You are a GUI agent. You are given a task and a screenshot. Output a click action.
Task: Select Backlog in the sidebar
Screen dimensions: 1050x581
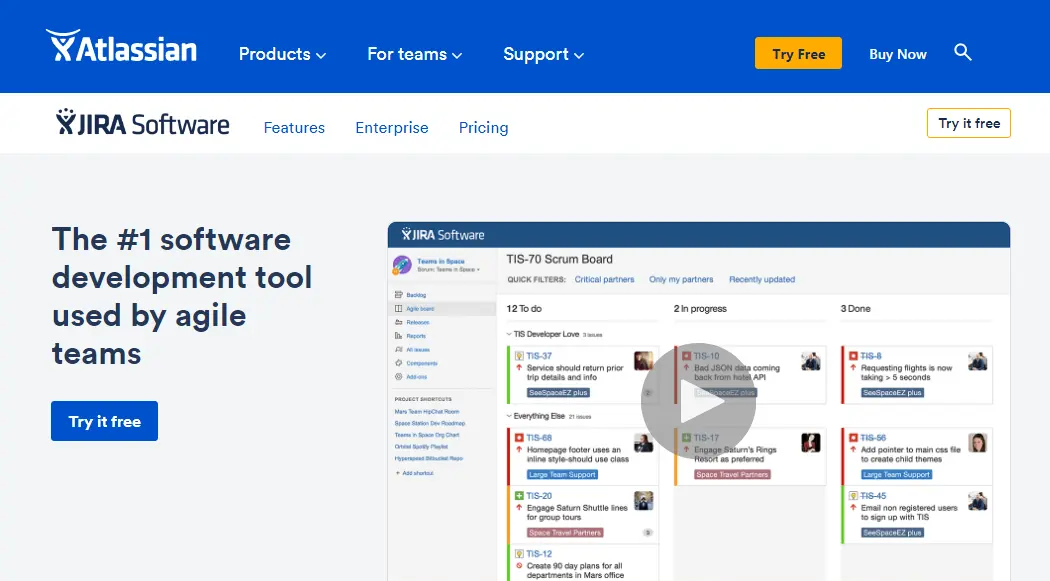click(x=416, y=295)
